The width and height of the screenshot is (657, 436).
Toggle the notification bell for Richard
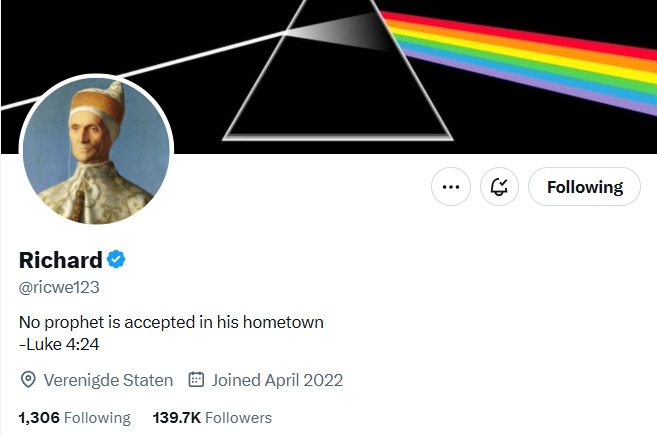(x=499, y=187)
